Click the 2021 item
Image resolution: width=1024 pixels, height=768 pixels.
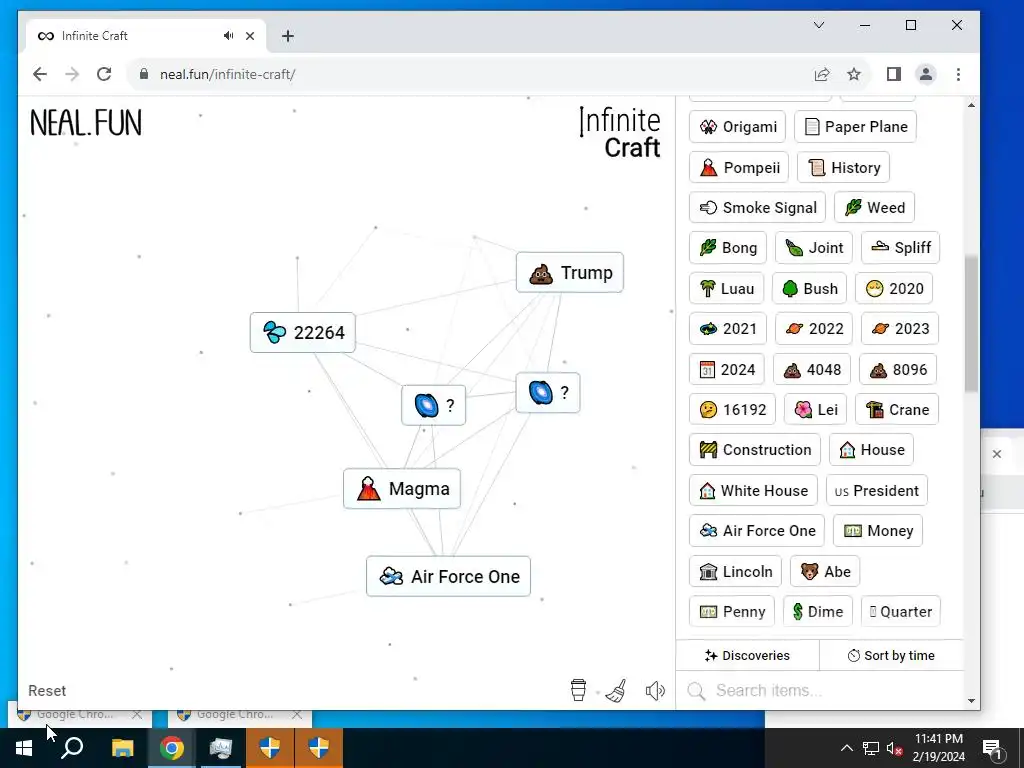click(728, 328)
